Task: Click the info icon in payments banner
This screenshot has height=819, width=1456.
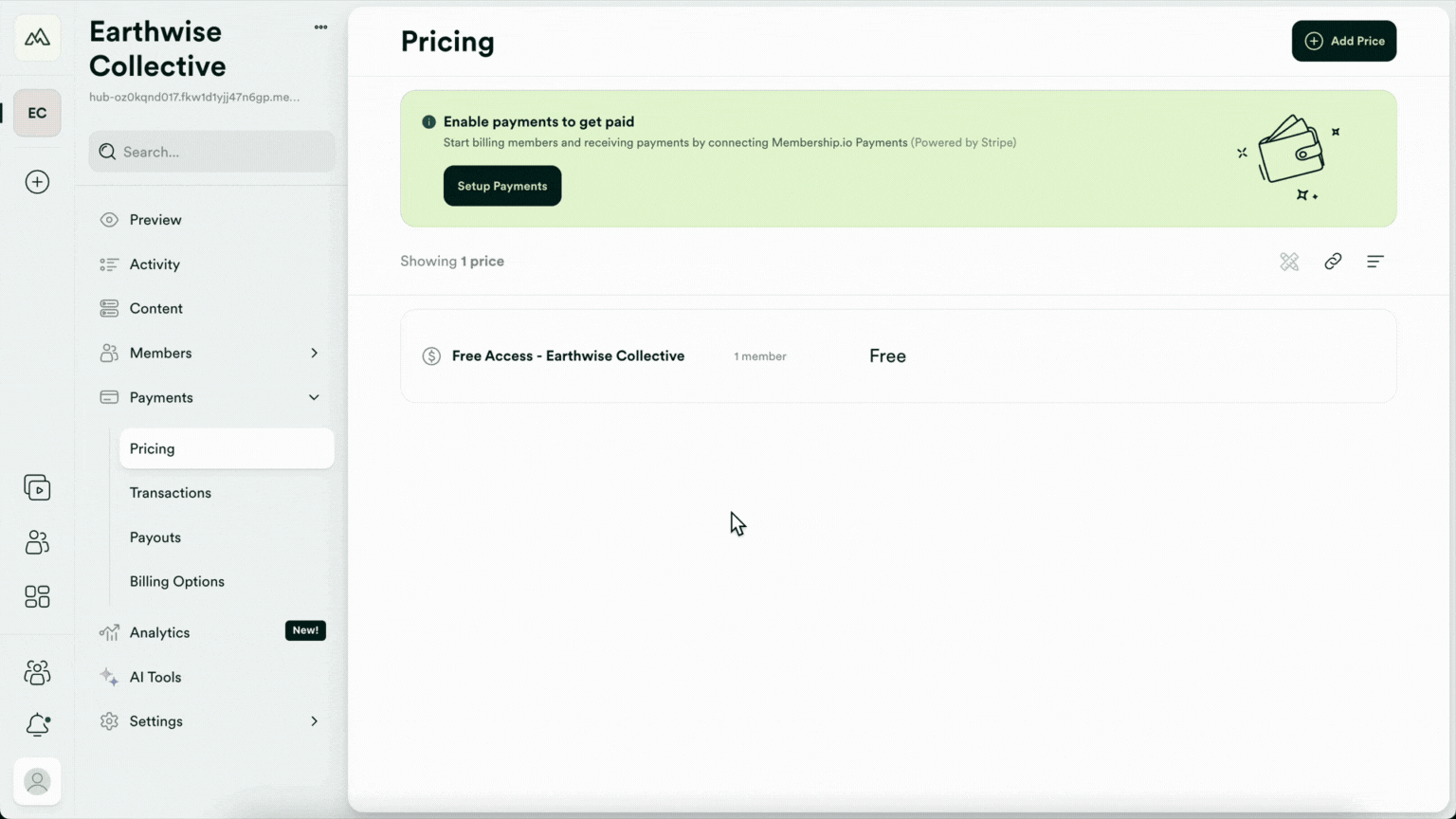Action: point(428,122)
